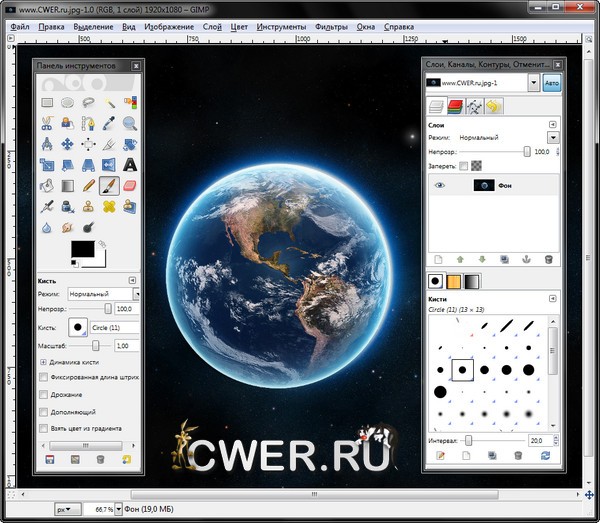Check the Дополняющий option
The width and height of the screenshot is (600, 523).
pos(43,411)
